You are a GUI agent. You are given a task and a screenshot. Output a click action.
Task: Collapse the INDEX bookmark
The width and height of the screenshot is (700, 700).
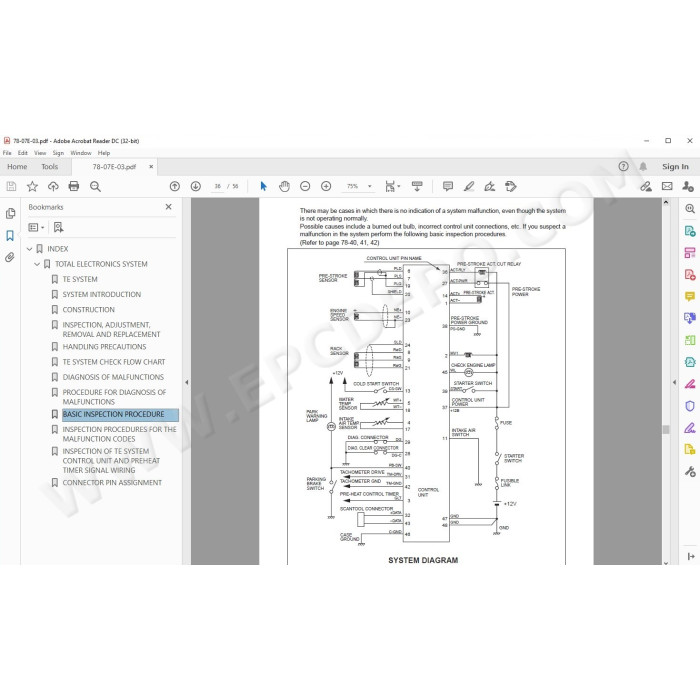coord(29,249)
